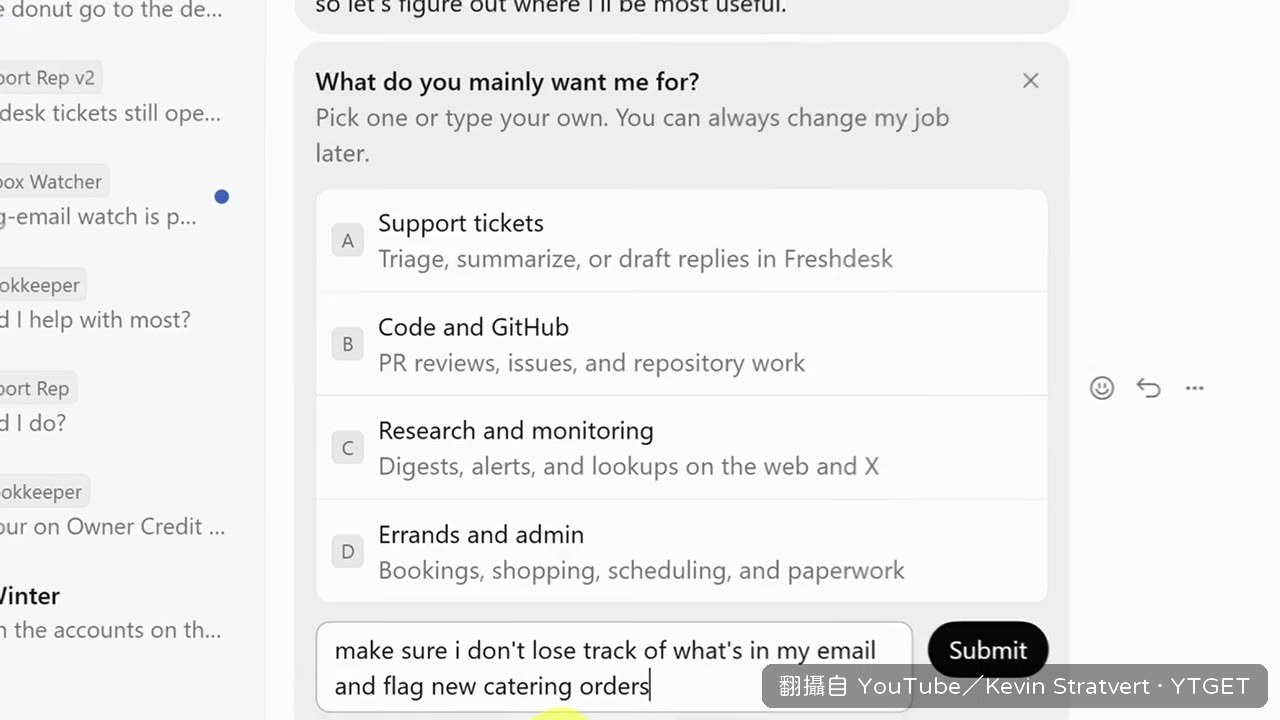1280x720 pixels.
Task: Choose the Code and GitHub option
Action: pos(682,344)
